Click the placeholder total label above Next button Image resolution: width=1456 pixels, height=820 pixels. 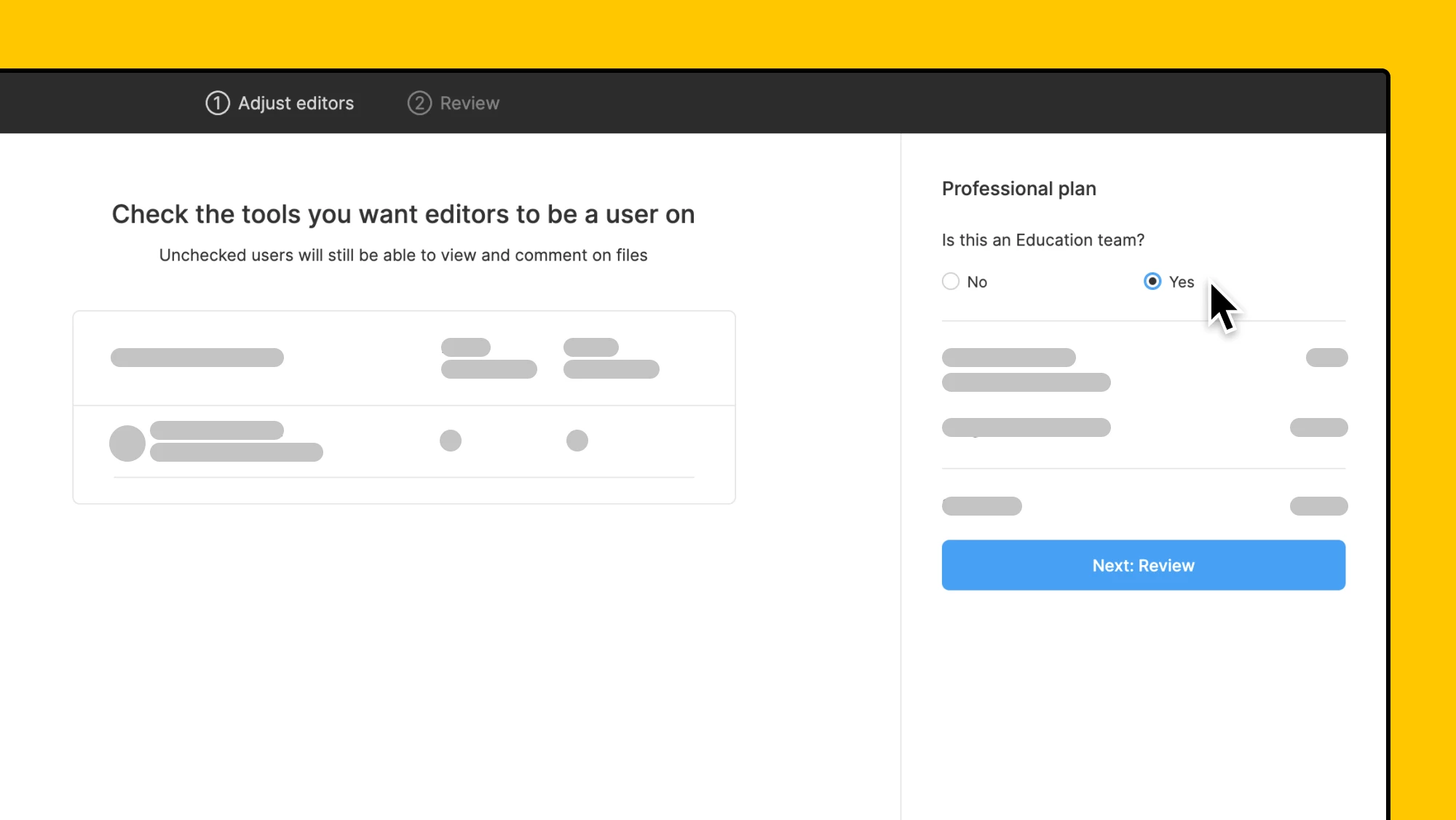tap(981, 505)
